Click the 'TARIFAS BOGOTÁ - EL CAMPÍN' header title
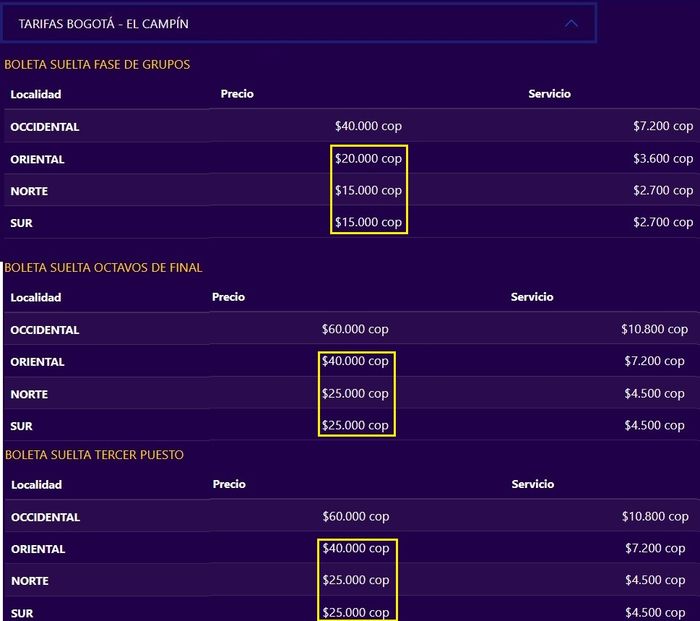 click(x=103, y=23)
